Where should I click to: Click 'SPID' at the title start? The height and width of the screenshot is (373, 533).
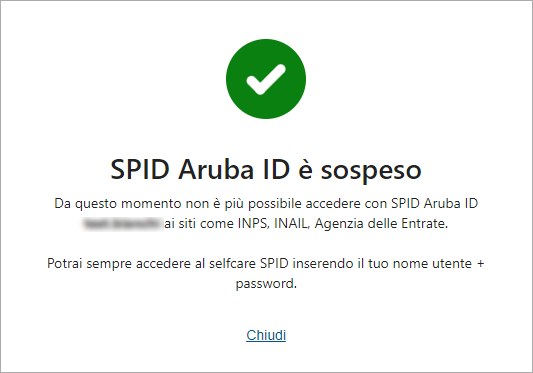140,169
